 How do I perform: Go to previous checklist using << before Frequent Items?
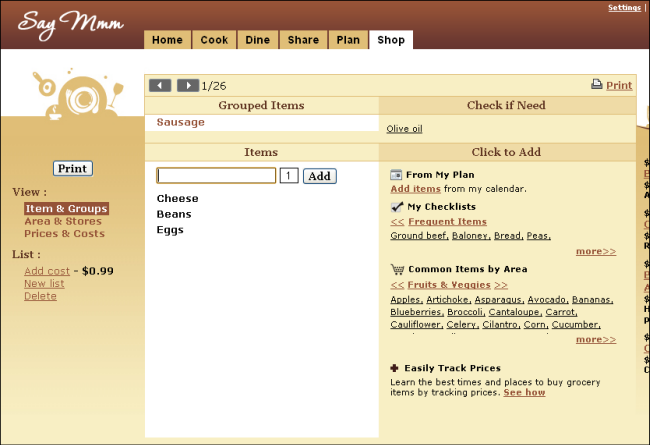397,222
